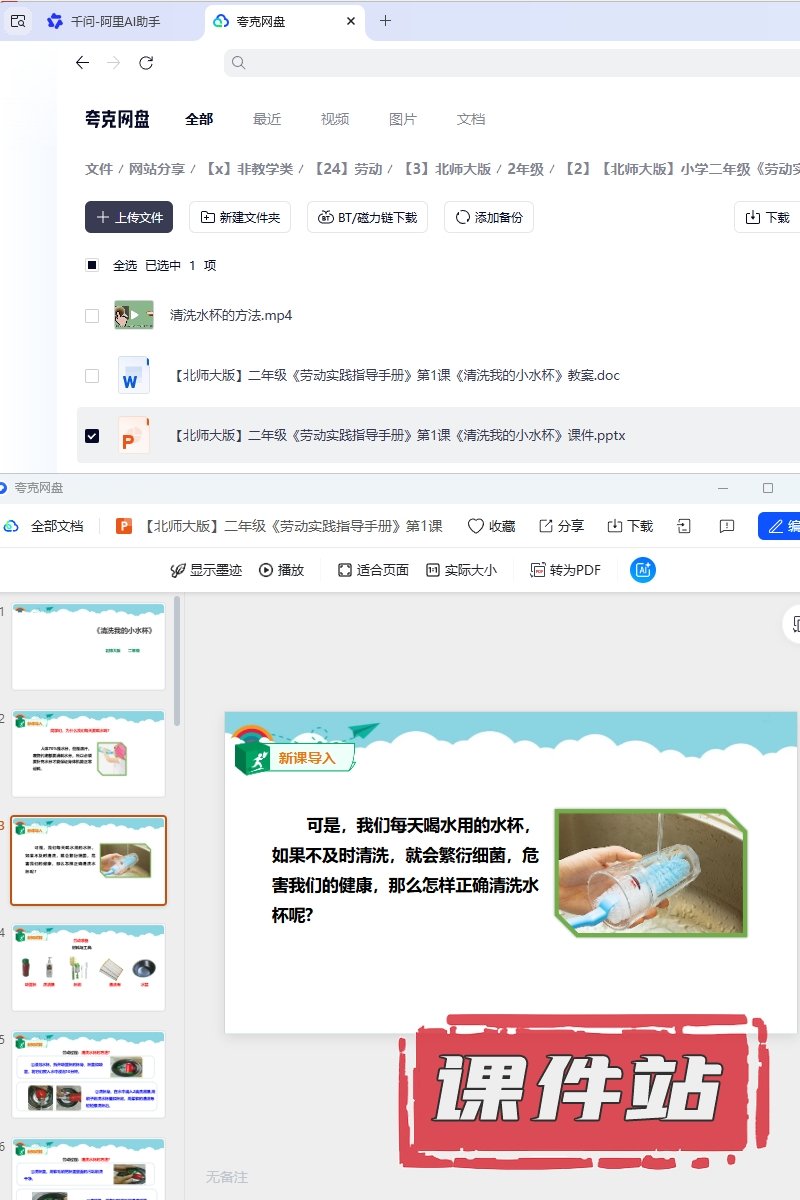Click 转为PDF convert button
This screenshot has height=1200, width=800.
[x=566, y=570]
